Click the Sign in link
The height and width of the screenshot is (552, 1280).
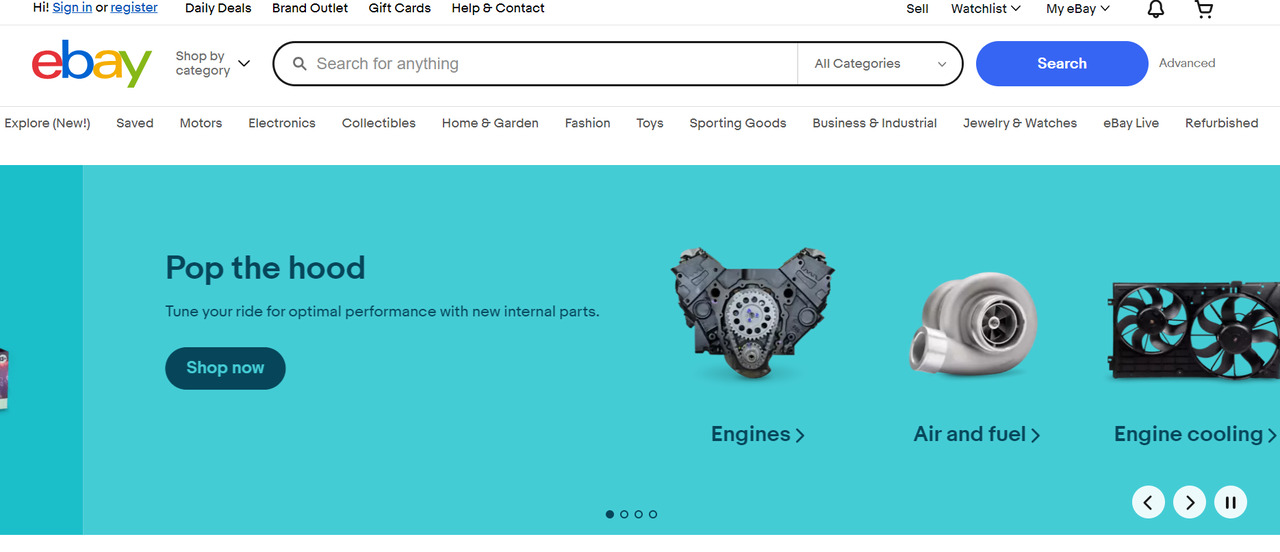[72, 8]
